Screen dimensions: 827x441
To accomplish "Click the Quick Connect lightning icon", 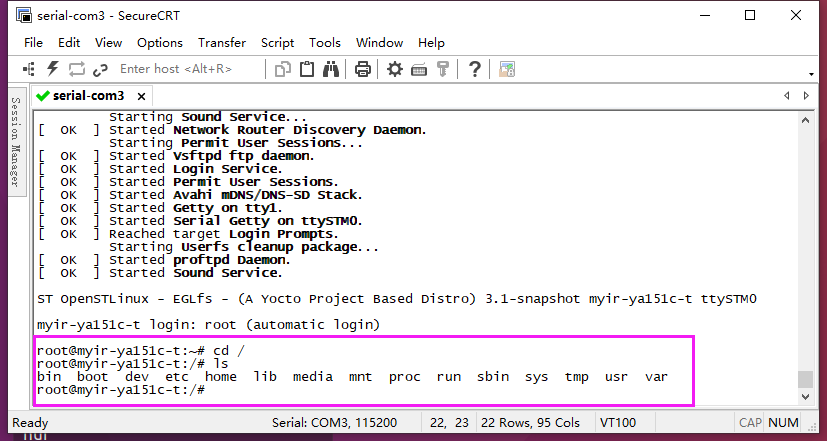I will (x=53, y=69).
